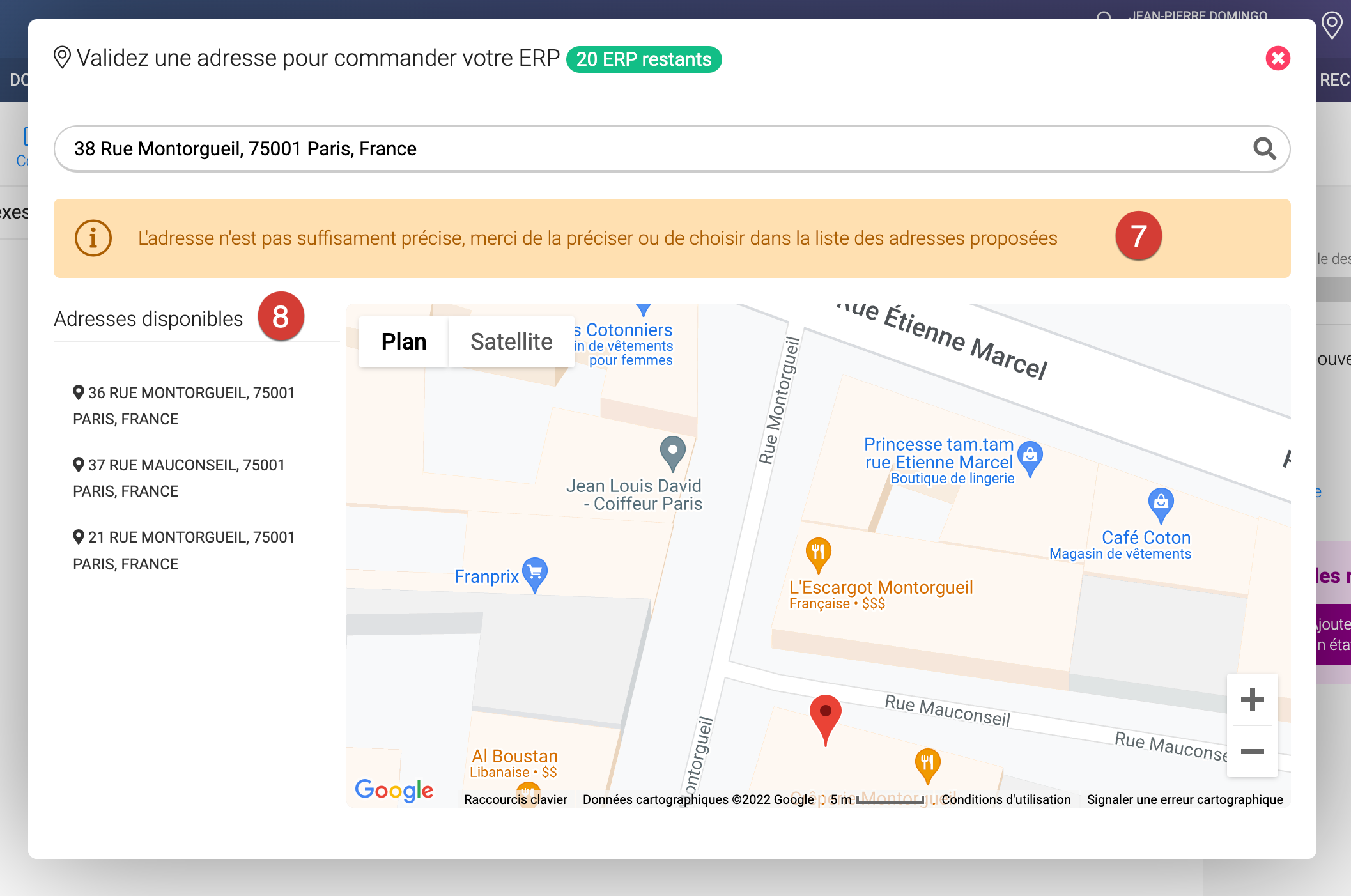Zoom in on the map
The image size is (1351, 896).
[x=1252, y=699]
